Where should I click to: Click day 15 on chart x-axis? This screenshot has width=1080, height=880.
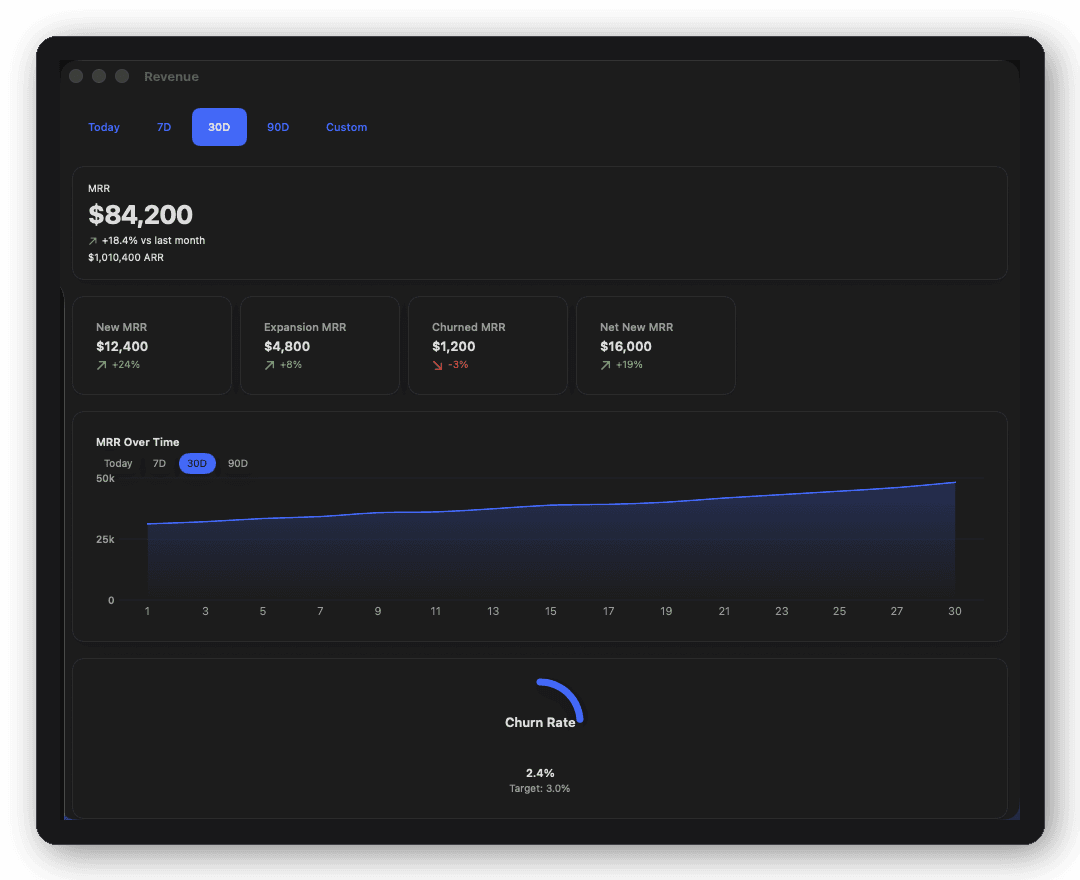(551, 611)
